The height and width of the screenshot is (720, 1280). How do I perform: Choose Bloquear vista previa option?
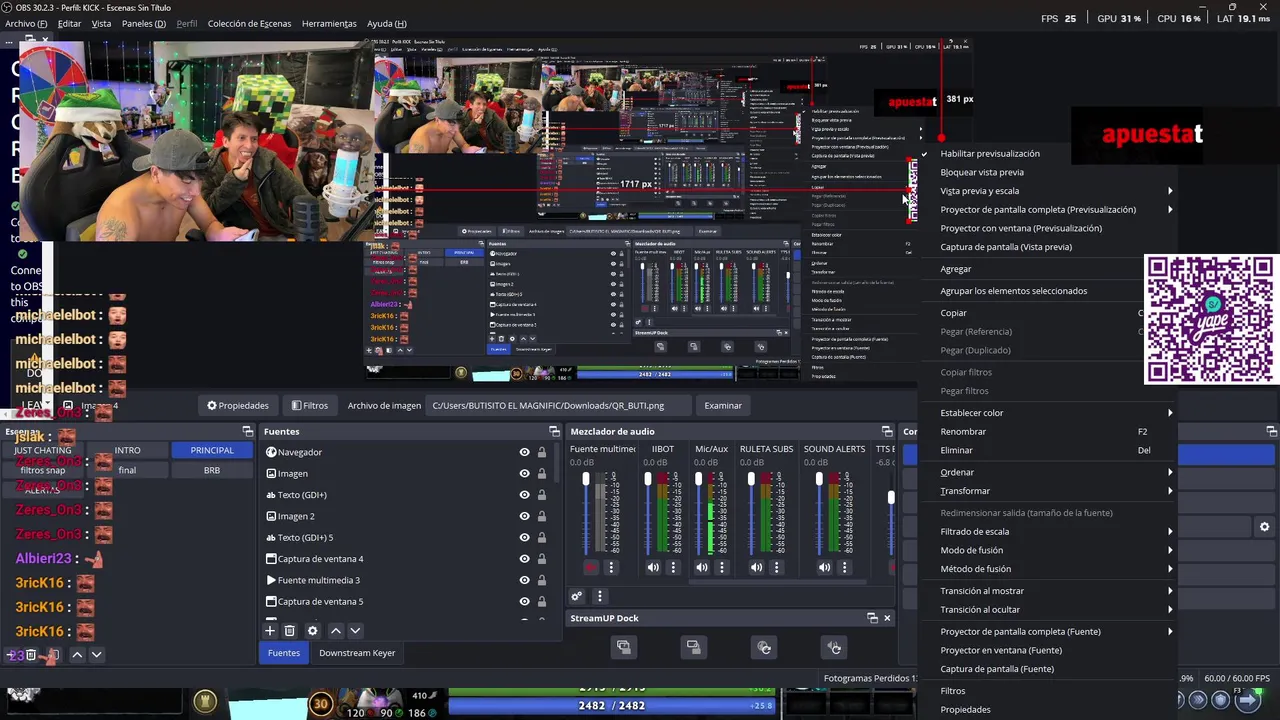click(x=1048, y=172)
